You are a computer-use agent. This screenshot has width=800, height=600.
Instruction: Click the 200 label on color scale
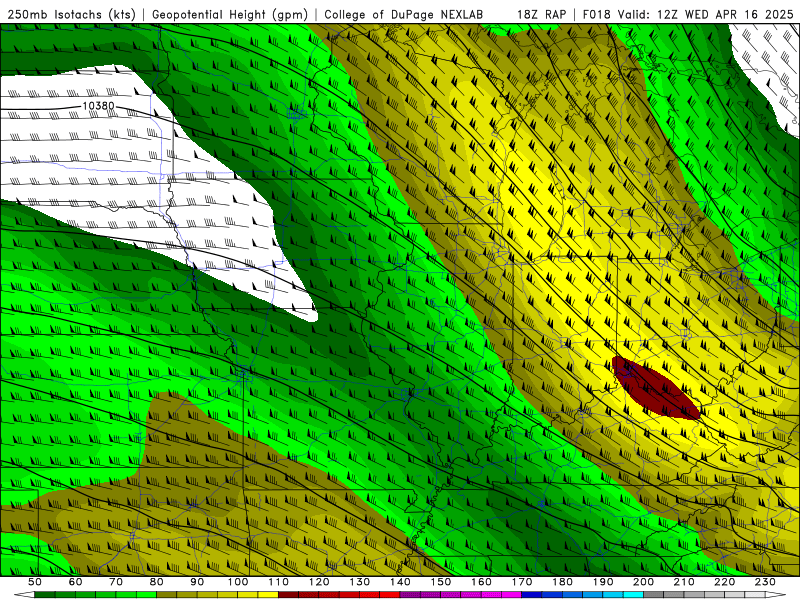coord(643,582)
